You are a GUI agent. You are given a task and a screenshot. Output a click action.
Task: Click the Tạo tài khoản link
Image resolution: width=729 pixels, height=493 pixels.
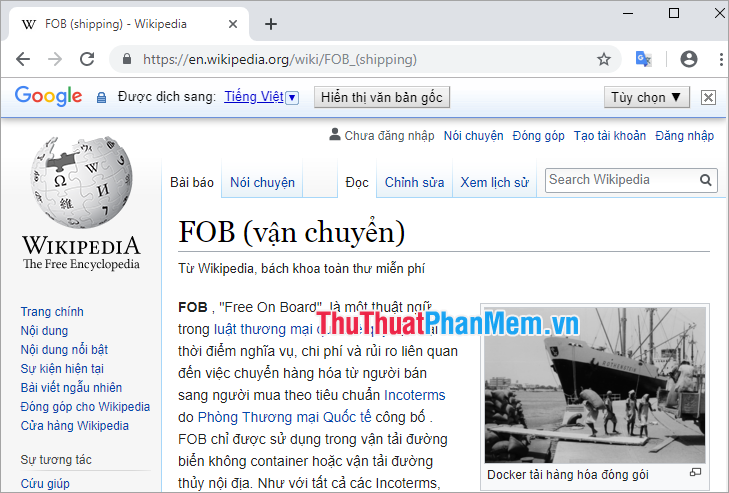(610, 136)
